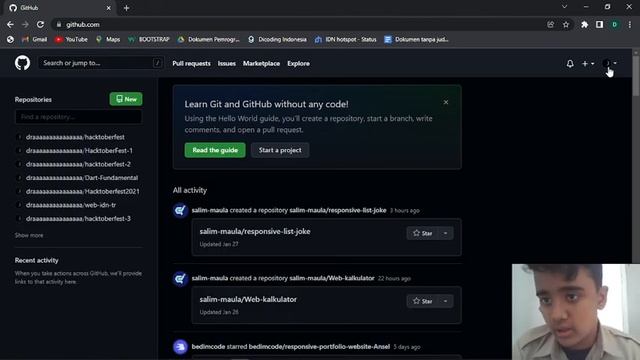Open salim-maula avatar beside responsive-list-joke event
Image resolution: width=640 pixels, height=360 pixels.
point(180,211)
